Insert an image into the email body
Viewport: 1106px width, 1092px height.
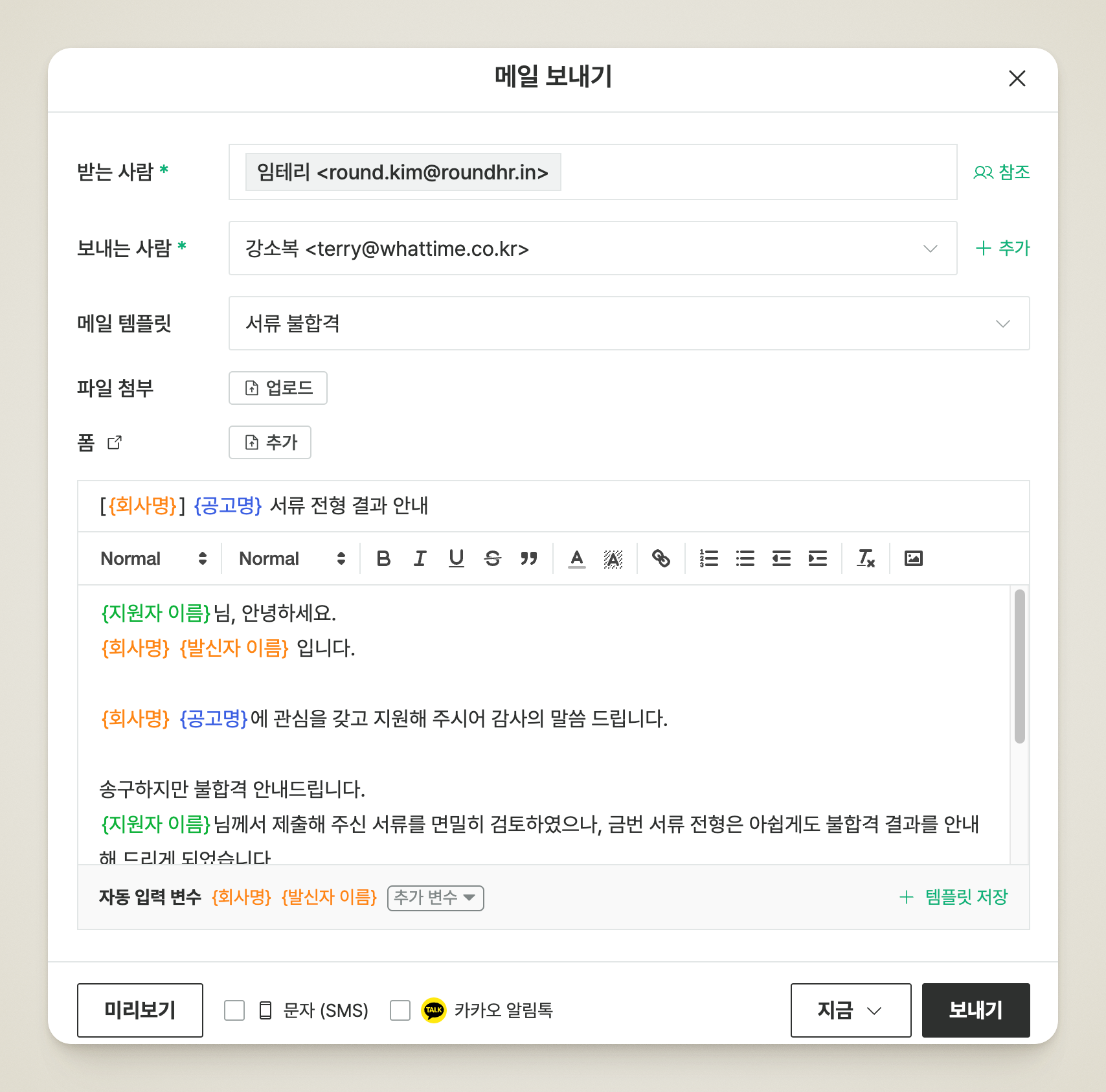(x=913, y=558)
